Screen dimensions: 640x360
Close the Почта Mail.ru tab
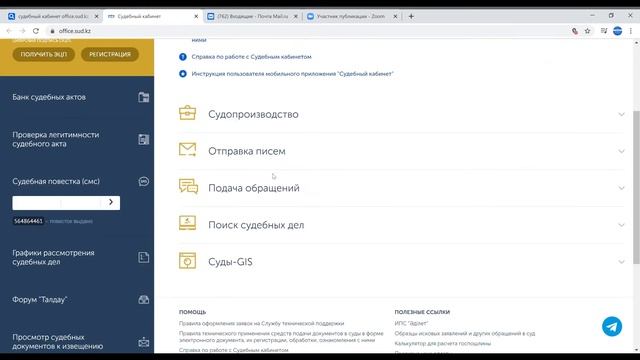296,16
